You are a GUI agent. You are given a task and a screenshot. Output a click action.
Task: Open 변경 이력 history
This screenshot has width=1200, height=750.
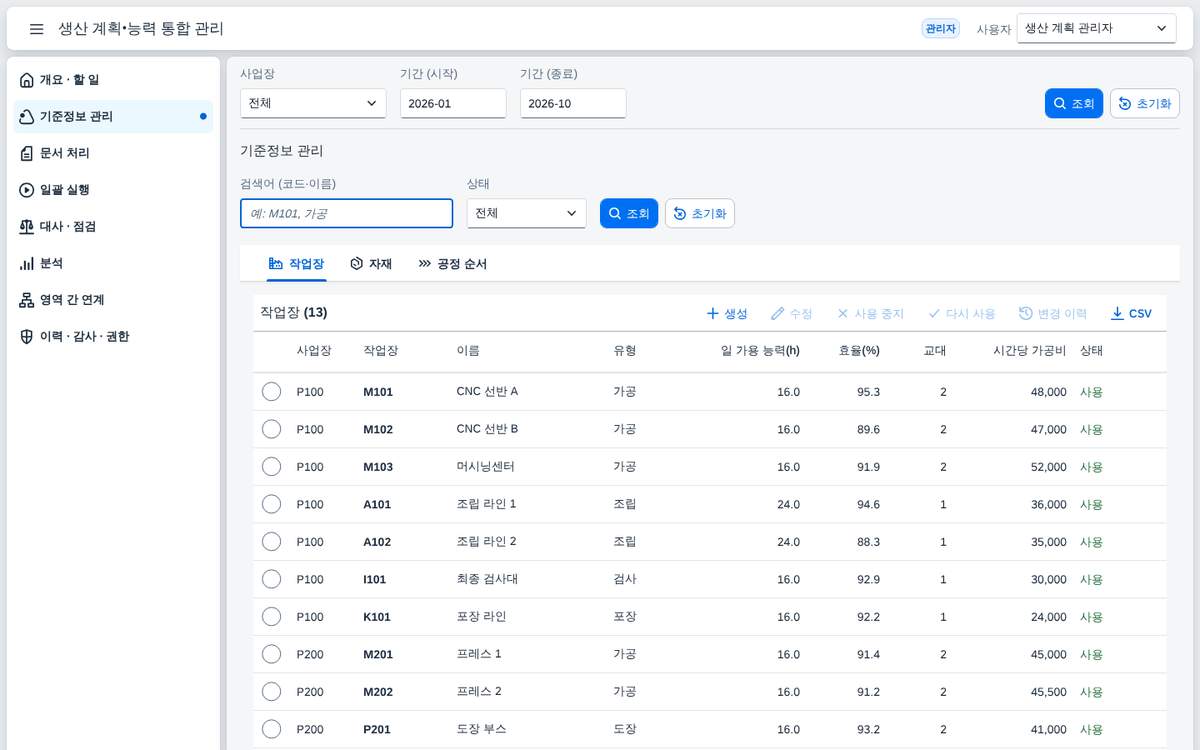click(1053, 314)
